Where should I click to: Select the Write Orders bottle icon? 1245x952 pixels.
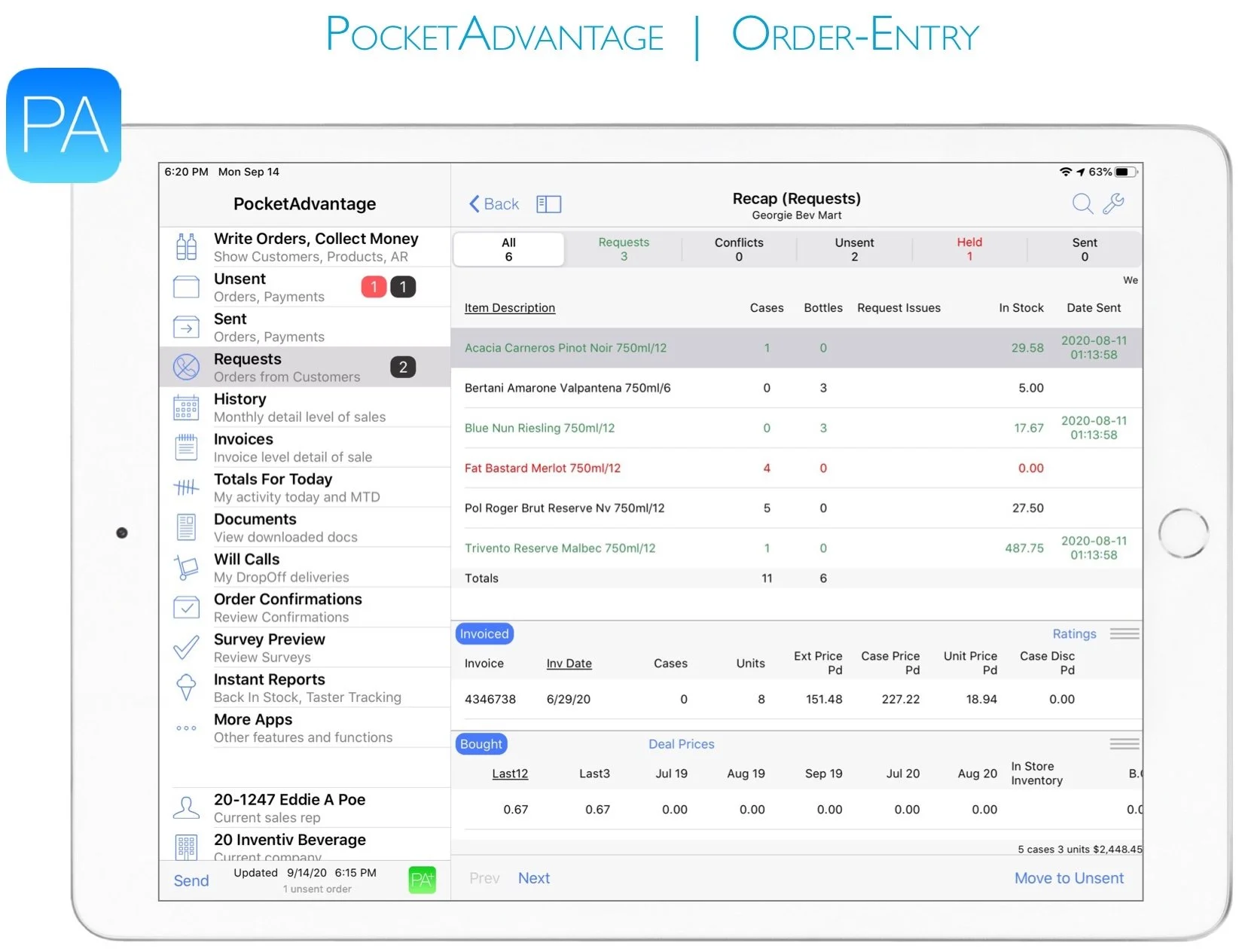coord(185,246)
